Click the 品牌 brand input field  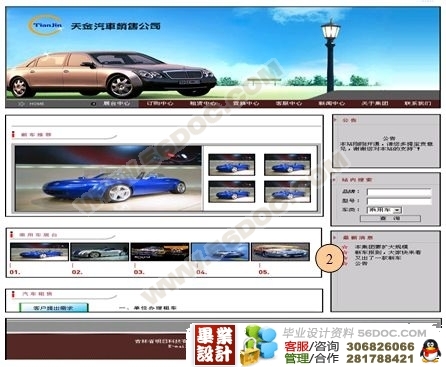click(x=399, y=192)
